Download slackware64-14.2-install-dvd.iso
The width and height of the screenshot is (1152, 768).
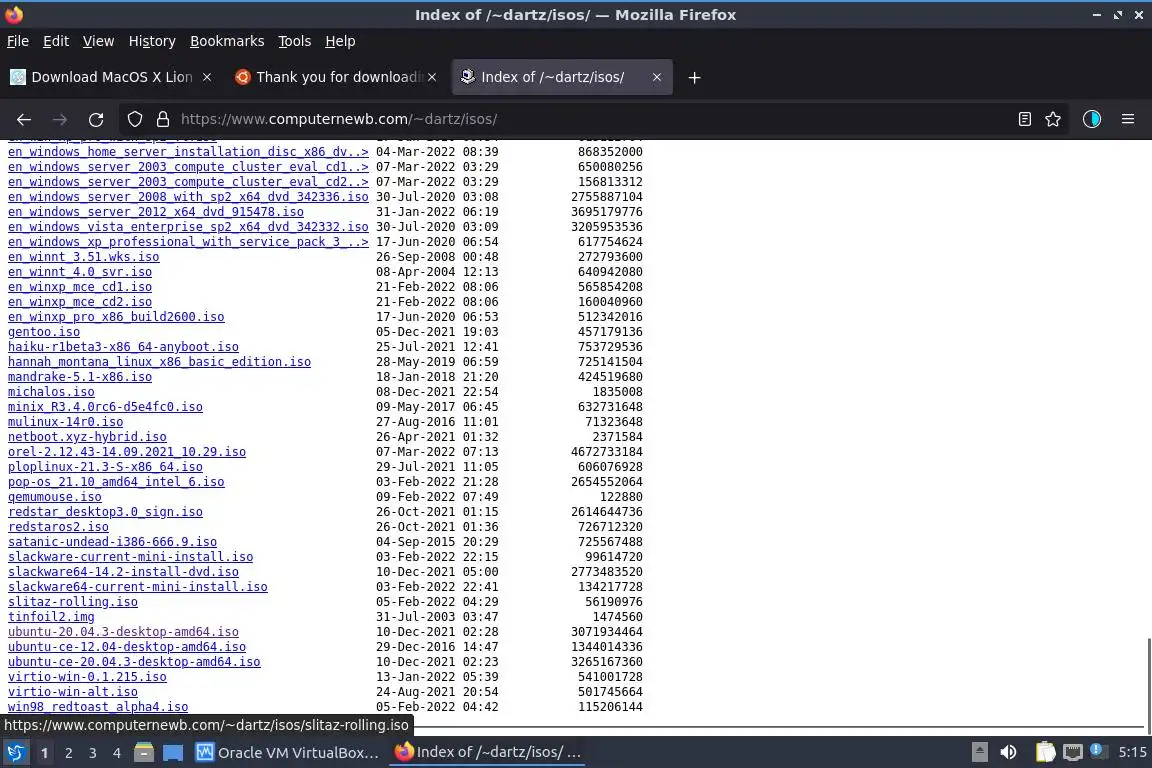(x=123, y=572)
